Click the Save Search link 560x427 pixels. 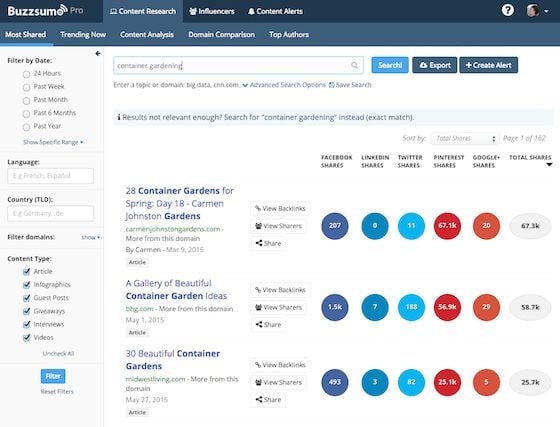350,85
